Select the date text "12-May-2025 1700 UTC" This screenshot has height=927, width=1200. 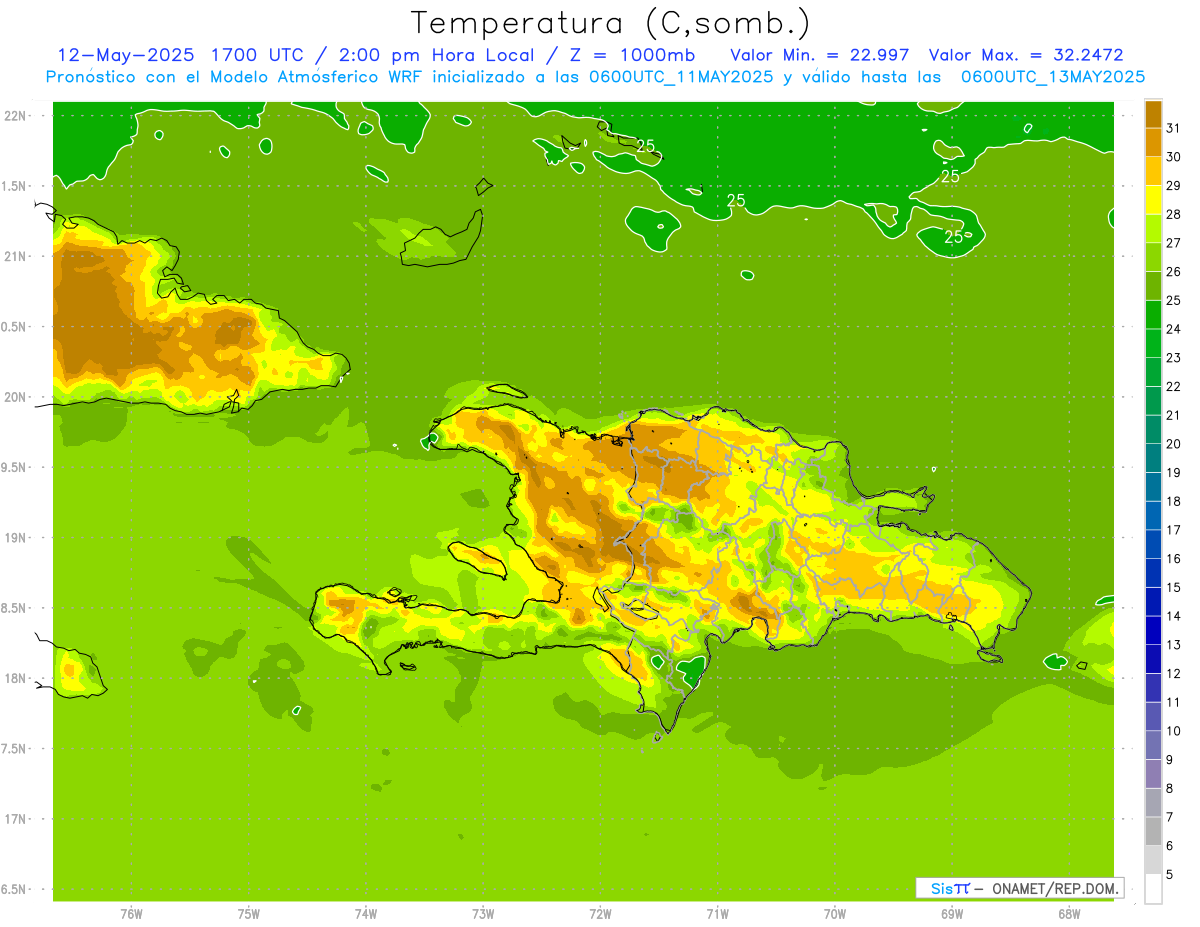pyautogui.click(x=183, y=54)
